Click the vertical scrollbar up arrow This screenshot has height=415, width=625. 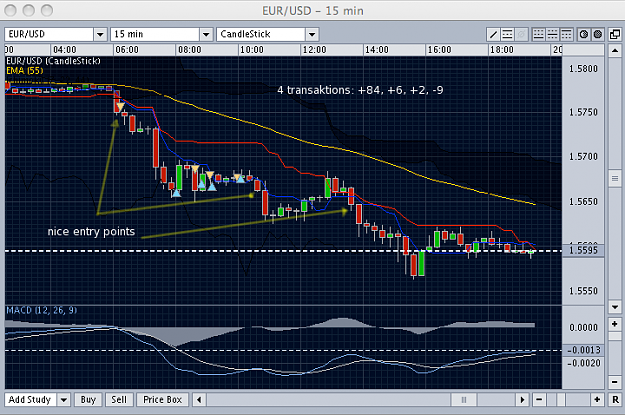(x=615, y=50)
